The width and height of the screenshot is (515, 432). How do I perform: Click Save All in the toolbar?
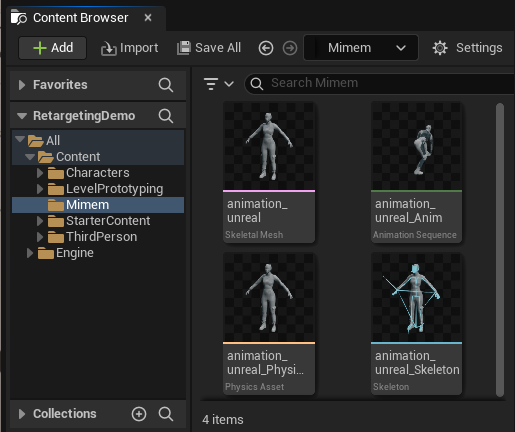coord(209,48)
